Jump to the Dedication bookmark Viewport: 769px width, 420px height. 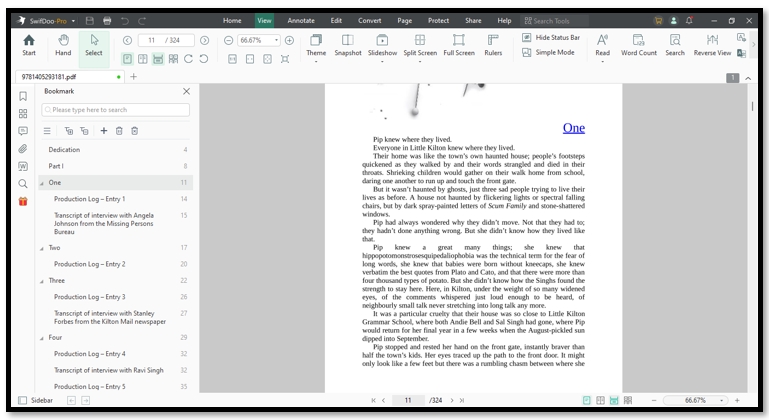[64, 150]
